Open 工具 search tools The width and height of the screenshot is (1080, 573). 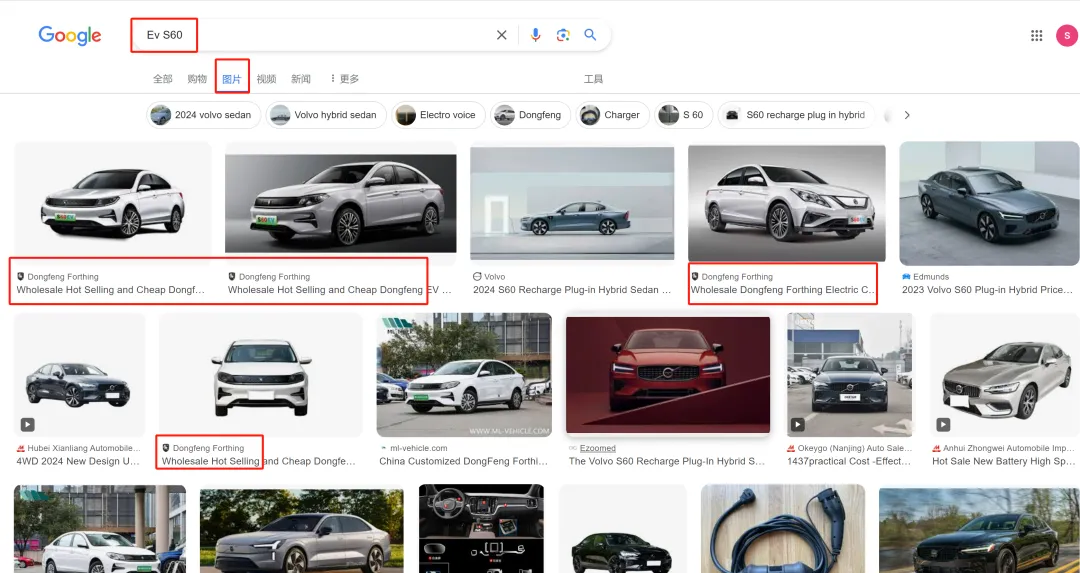593,79
